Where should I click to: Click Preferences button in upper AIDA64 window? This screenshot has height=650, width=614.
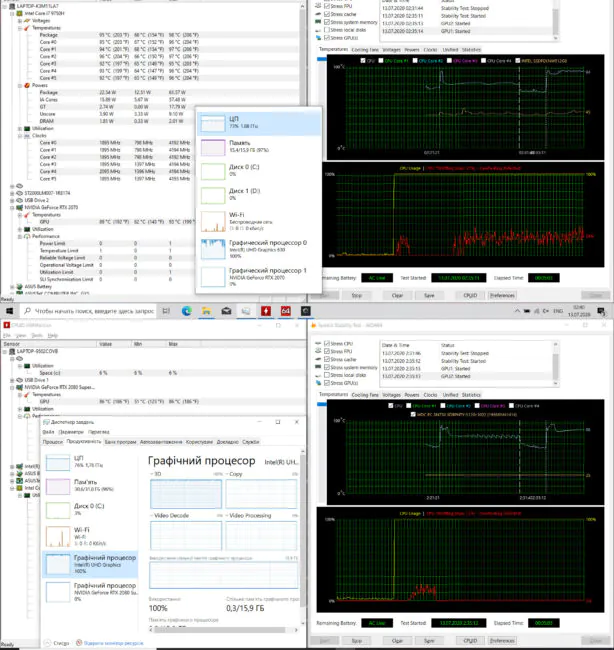tap(502, 296)
